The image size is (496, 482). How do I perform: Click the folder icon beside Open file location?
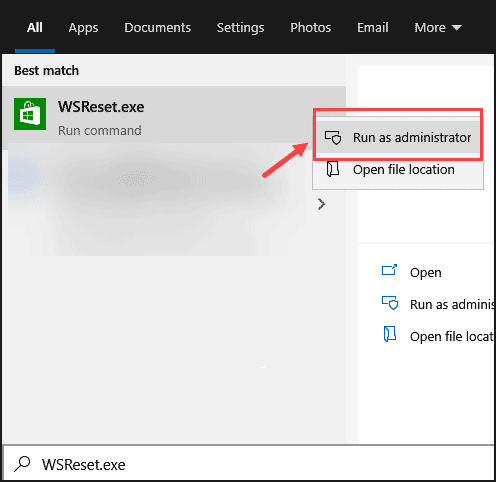pyautogui.click(x=333, y=169)
